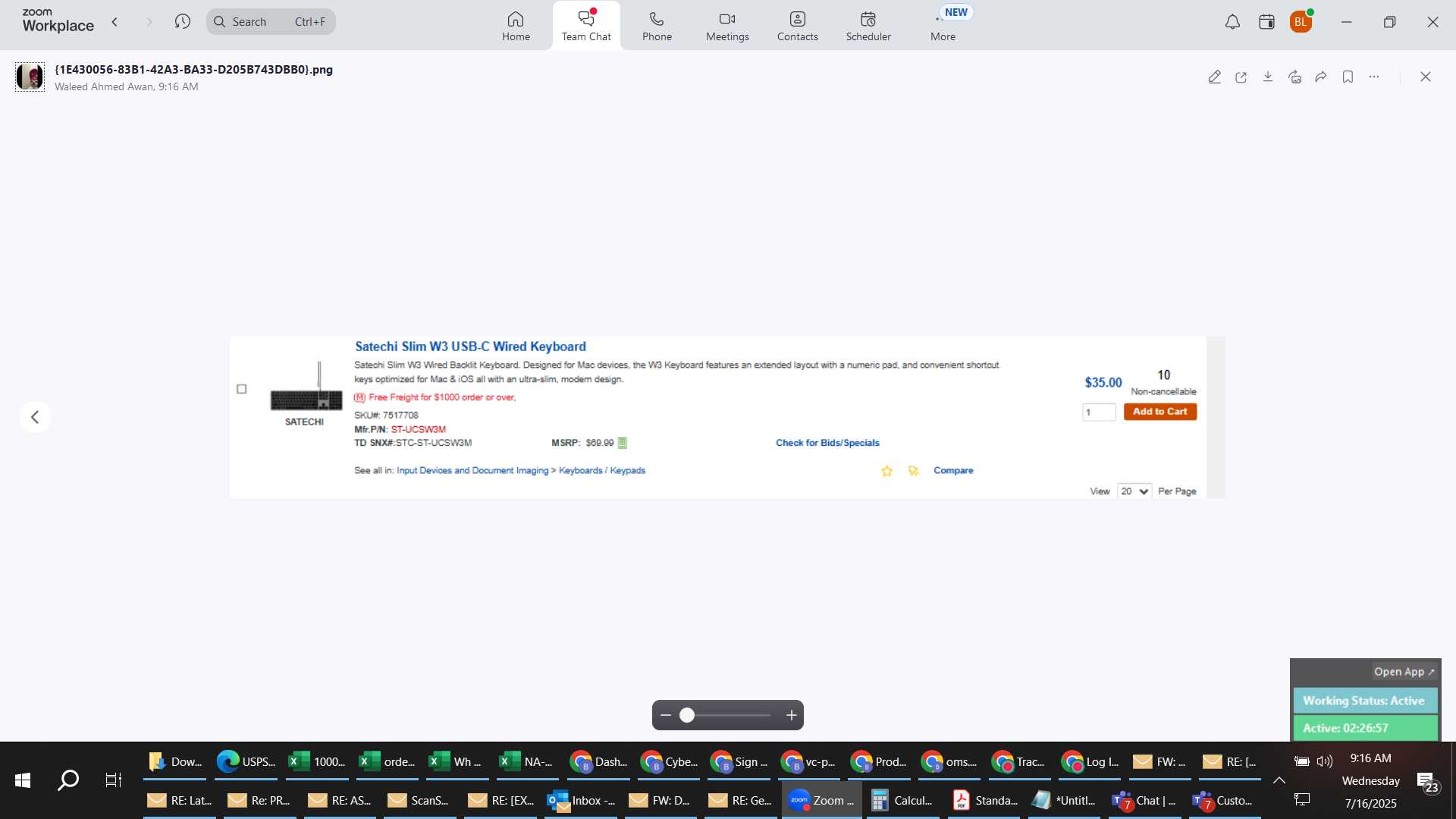Bookmark this image
The height and width of the screenshot is (819, 1456).
[x=1348, y=77]
